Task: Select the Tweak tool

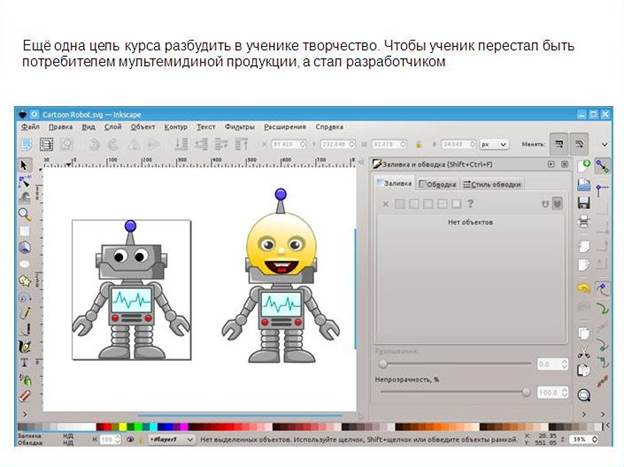Action: coord(24,198)
